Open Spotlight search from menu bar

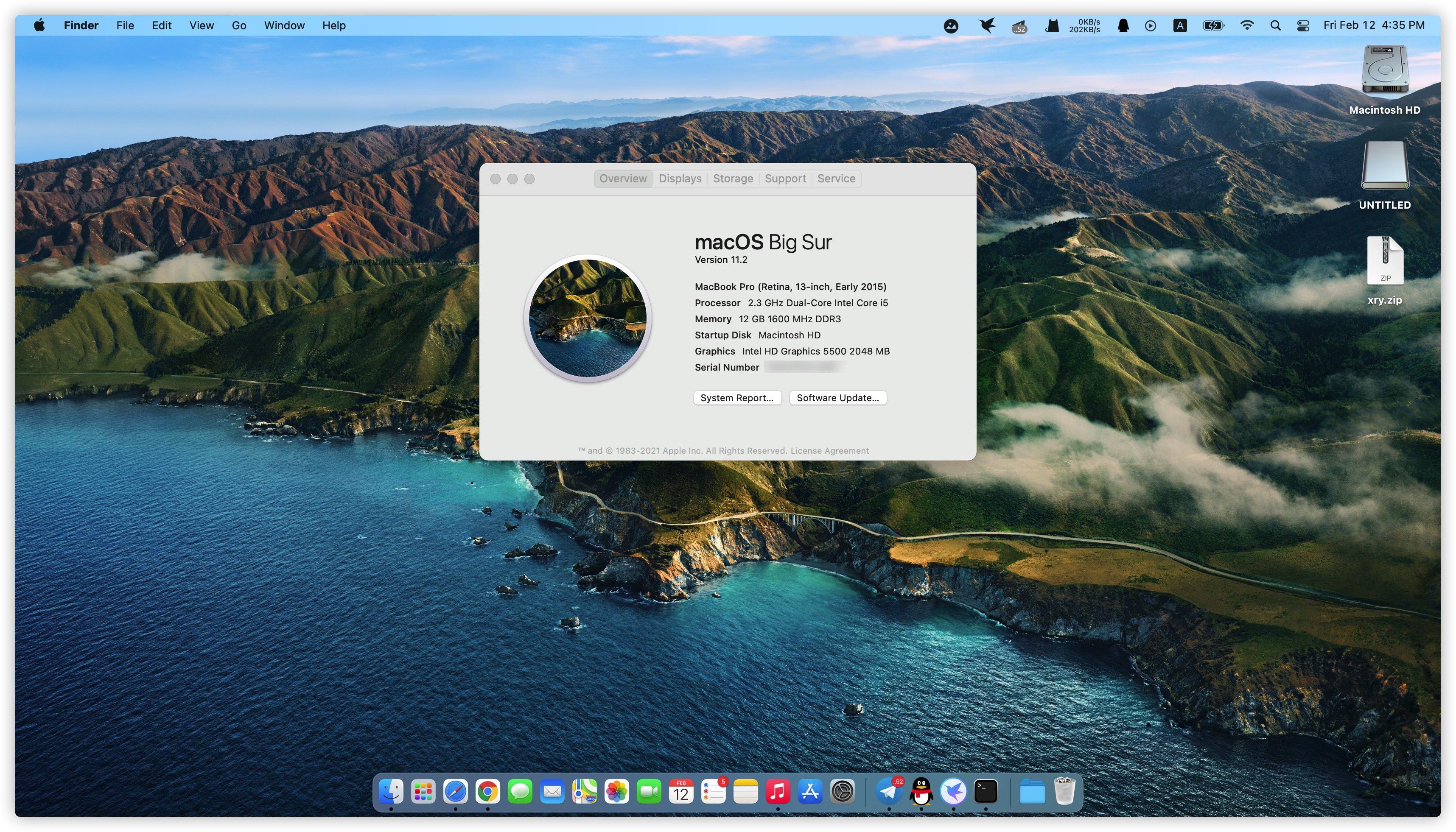coord(1275,25)
